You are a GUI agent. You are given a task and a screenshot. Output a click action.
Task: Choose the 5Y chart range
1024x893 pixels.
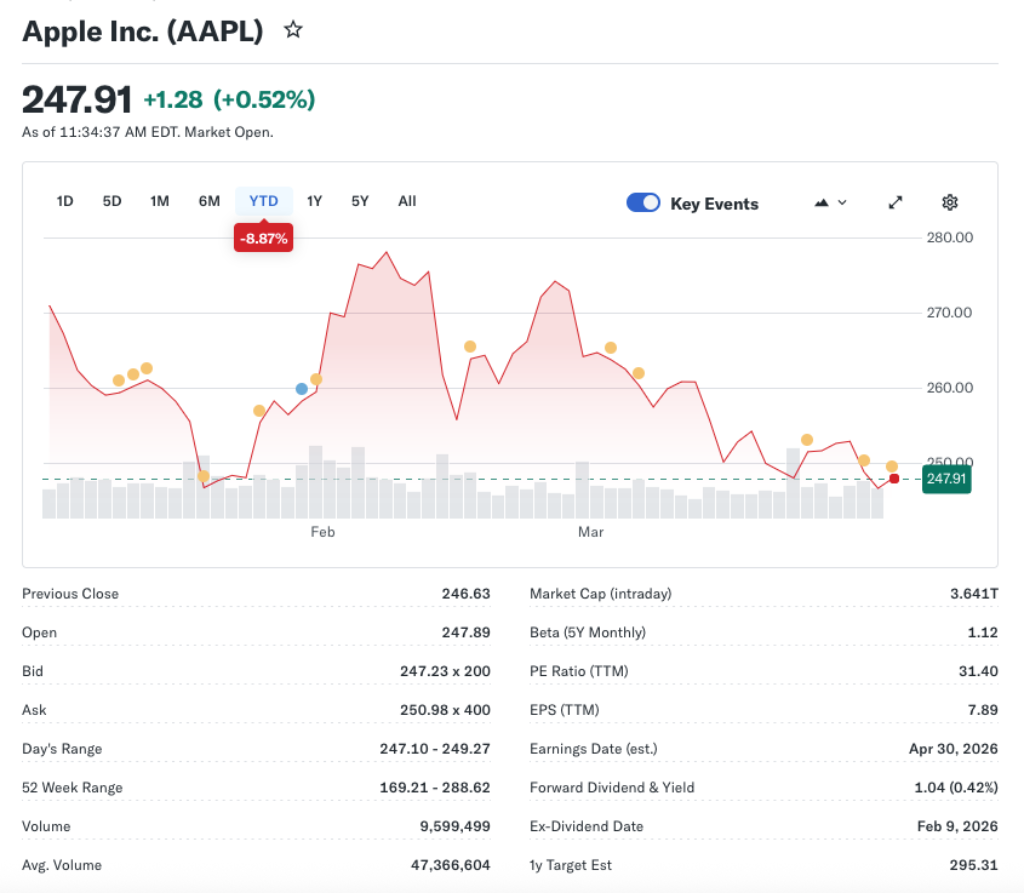pos(360,201)
